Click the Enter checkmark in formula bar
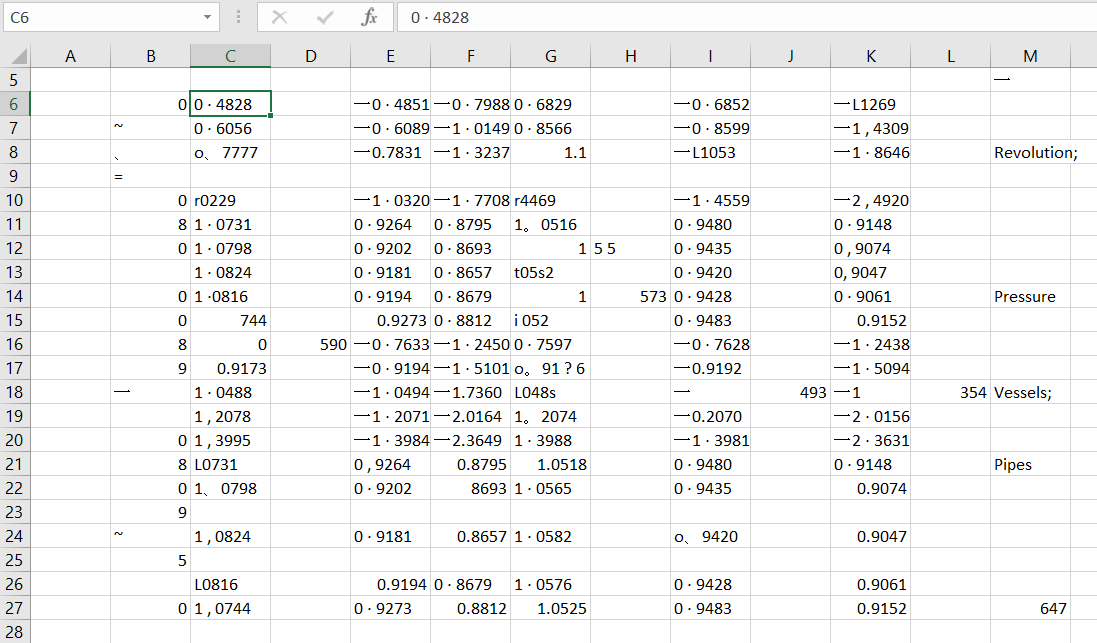Image resolution: width=1097 pixels, height=643 pixels. pos(324,17)
